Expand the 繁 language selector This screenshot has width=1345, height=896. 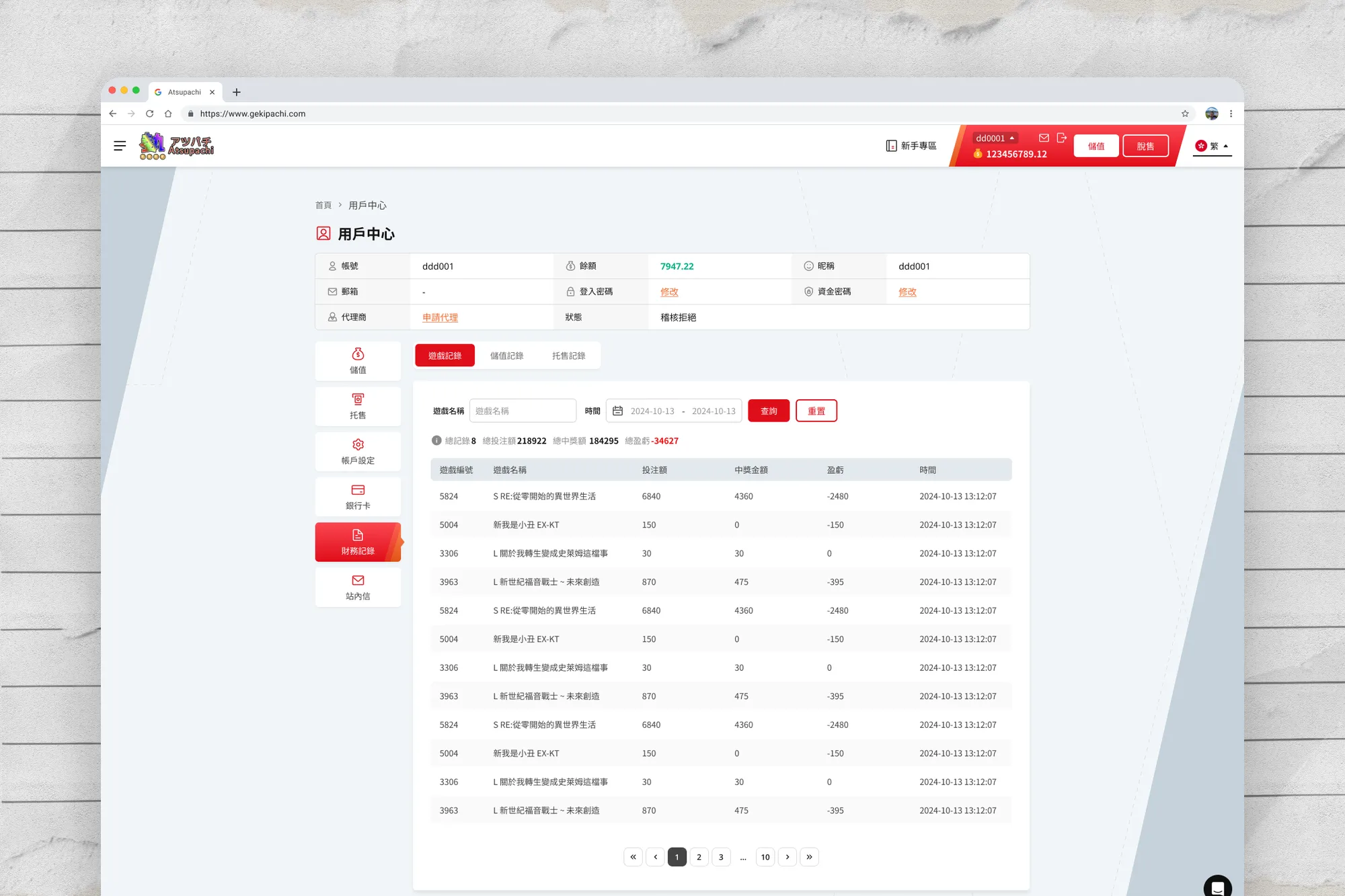pyautogui.click(x=1212, y=146)
